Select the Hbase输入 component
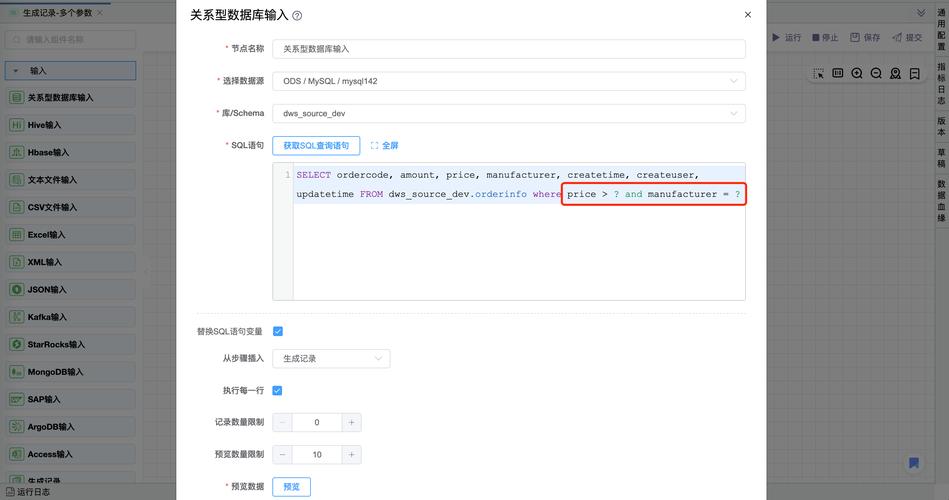 coord(71,153)
